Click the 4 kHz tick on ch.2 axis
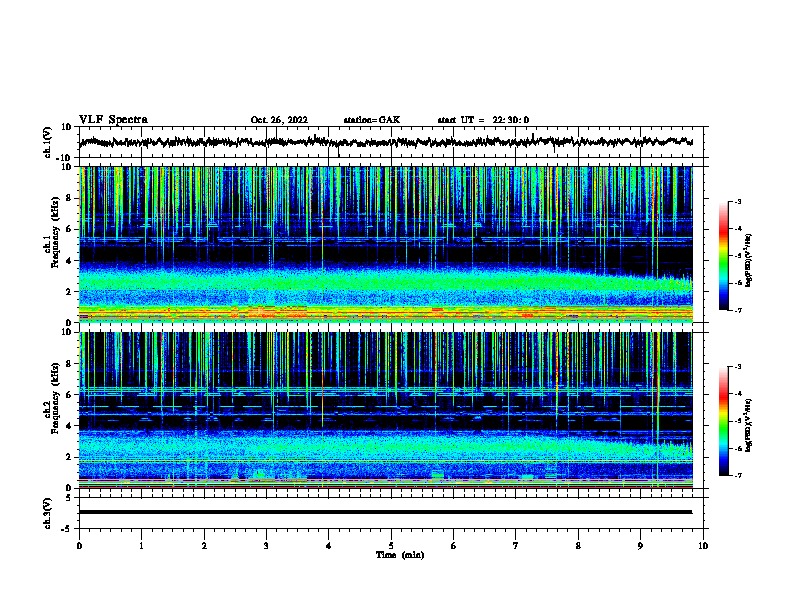Viewport: 792px width, 612px height. coord(70,426)
